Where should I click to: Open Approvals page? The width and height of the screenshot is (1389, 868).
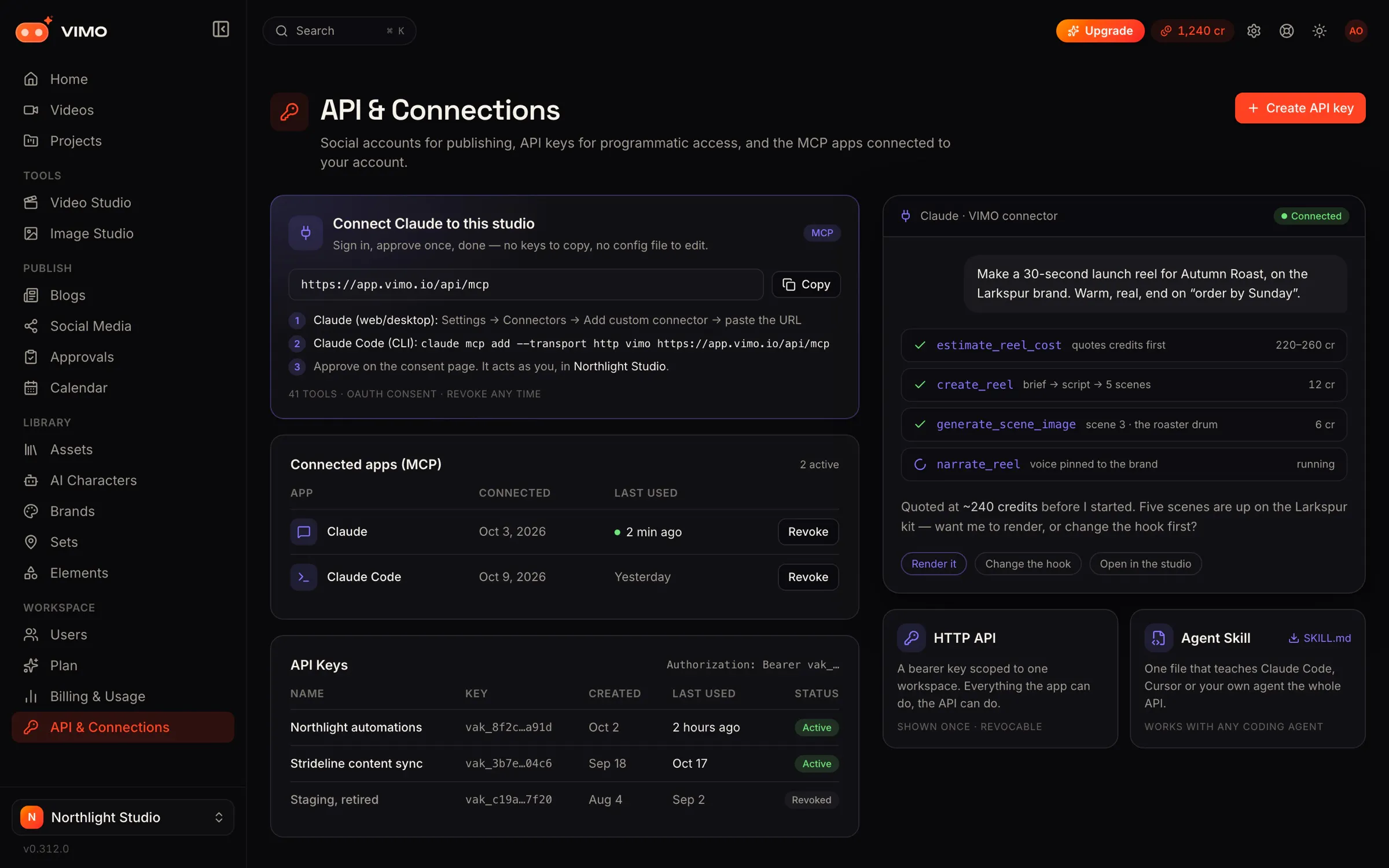pos(123,357)
